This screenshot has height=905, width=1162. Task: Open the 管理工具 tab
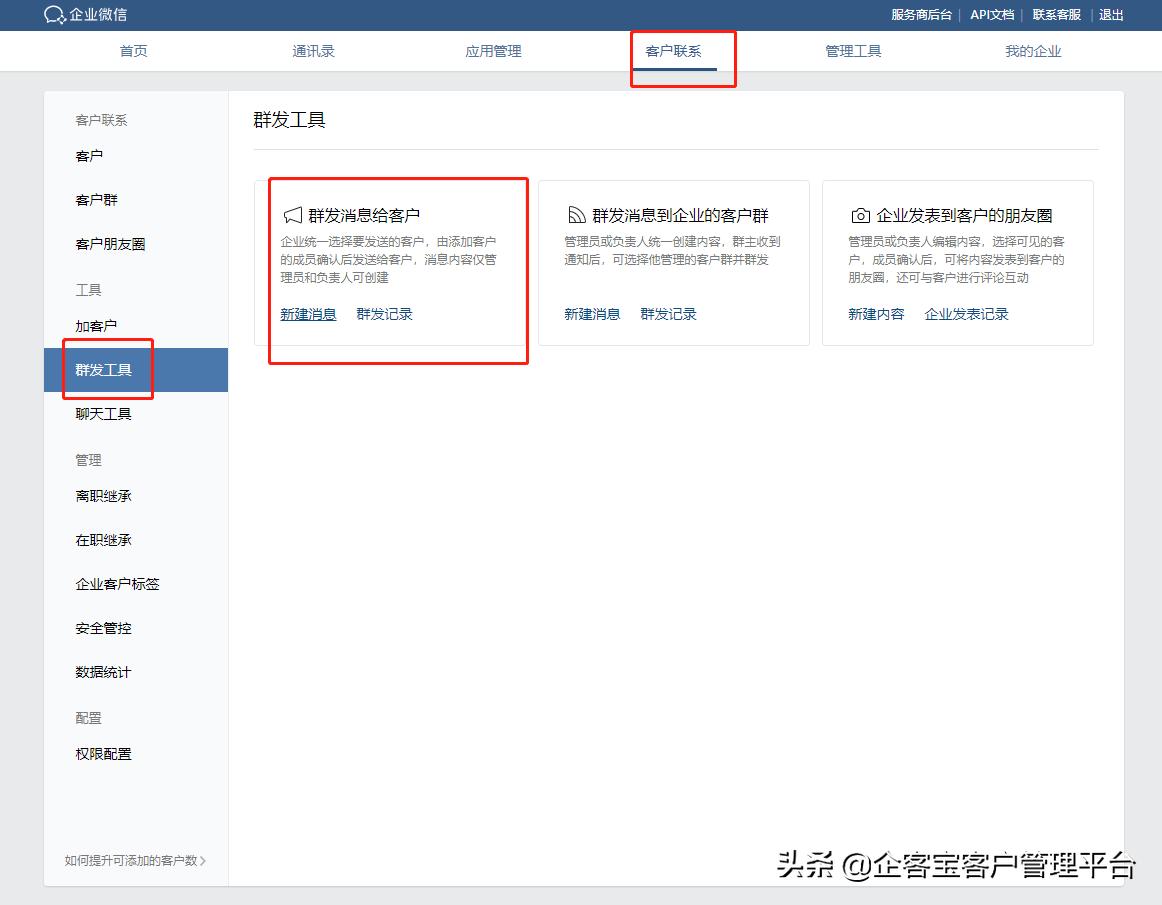click(x=853, y=50)
